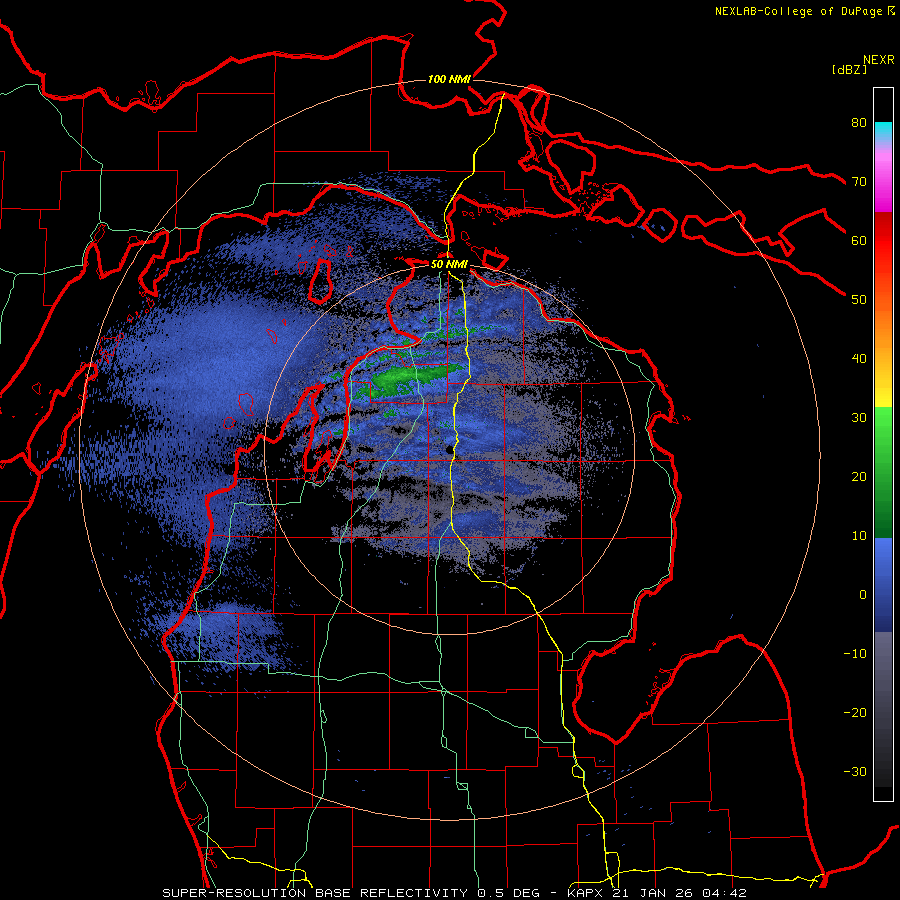
Task: Select the magenta-pink segment of the color bar
Action: click(883, 177)
